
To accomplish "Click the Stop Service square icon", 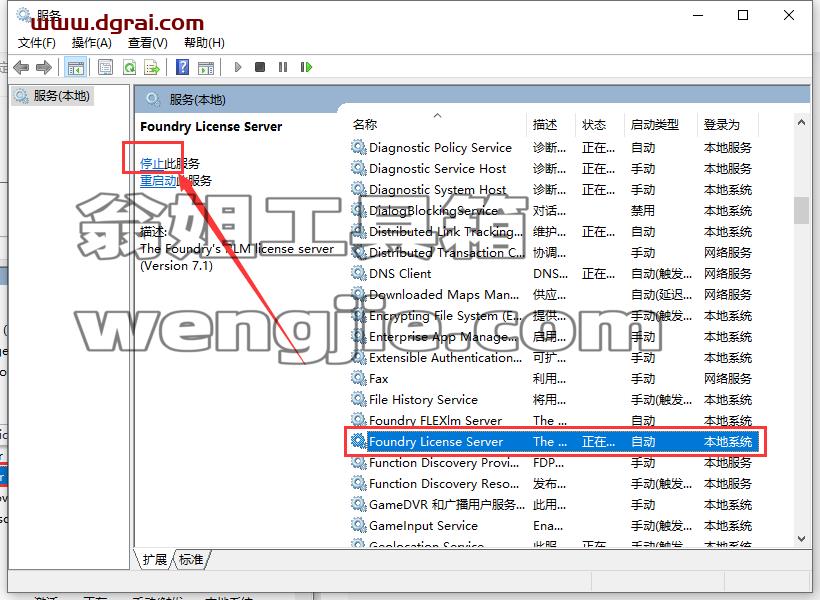I will [260, 67].
